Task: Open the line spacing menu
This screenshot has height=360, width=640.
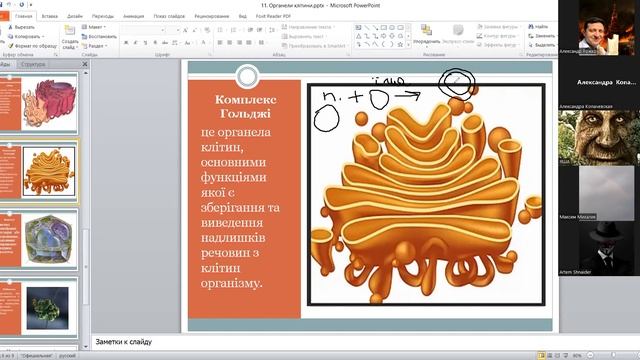Action: coord(271,30)
